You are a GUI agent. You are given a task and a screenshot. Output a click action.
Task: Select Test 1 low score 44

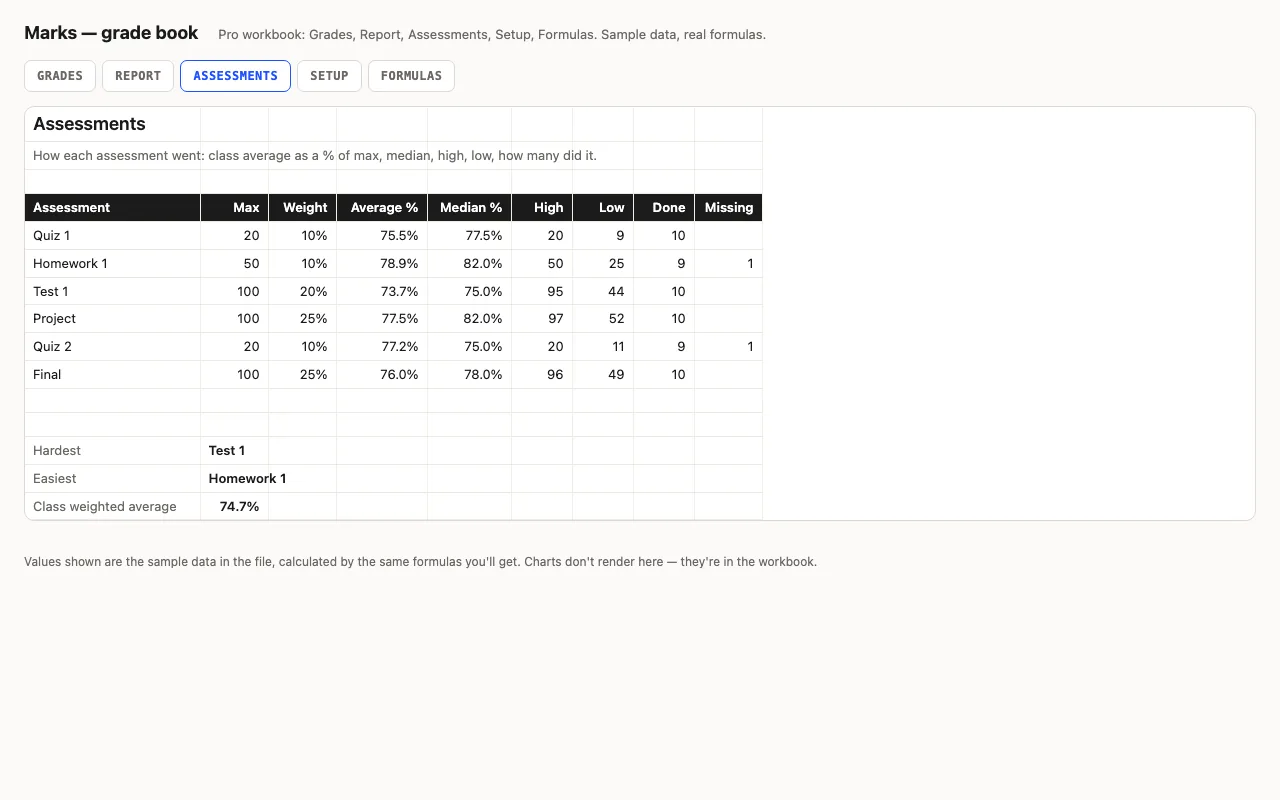click(x=603, y=292)
